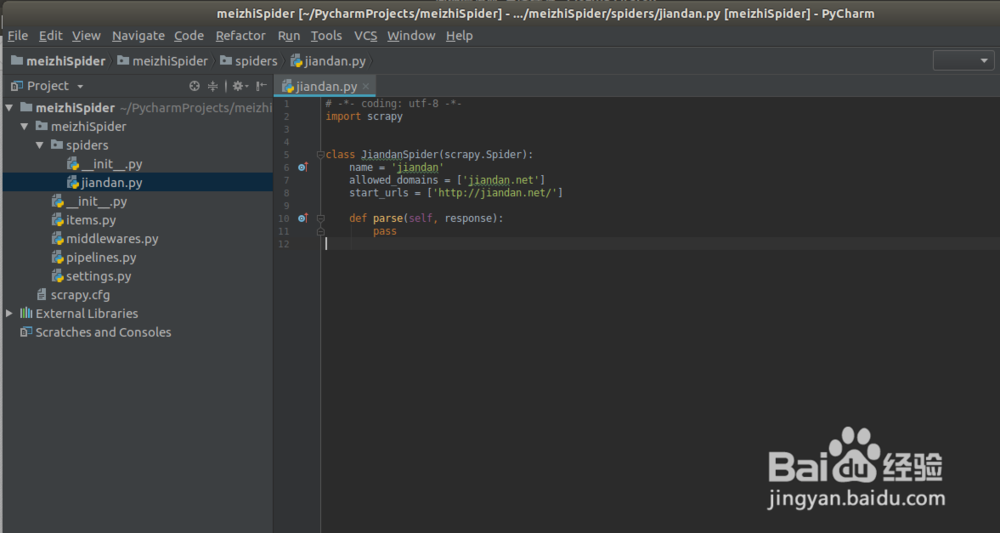Select __init__.py inside spiders folder
Image resolution: width=1000 pixels, height=533 pixels.
coord(112,164)
